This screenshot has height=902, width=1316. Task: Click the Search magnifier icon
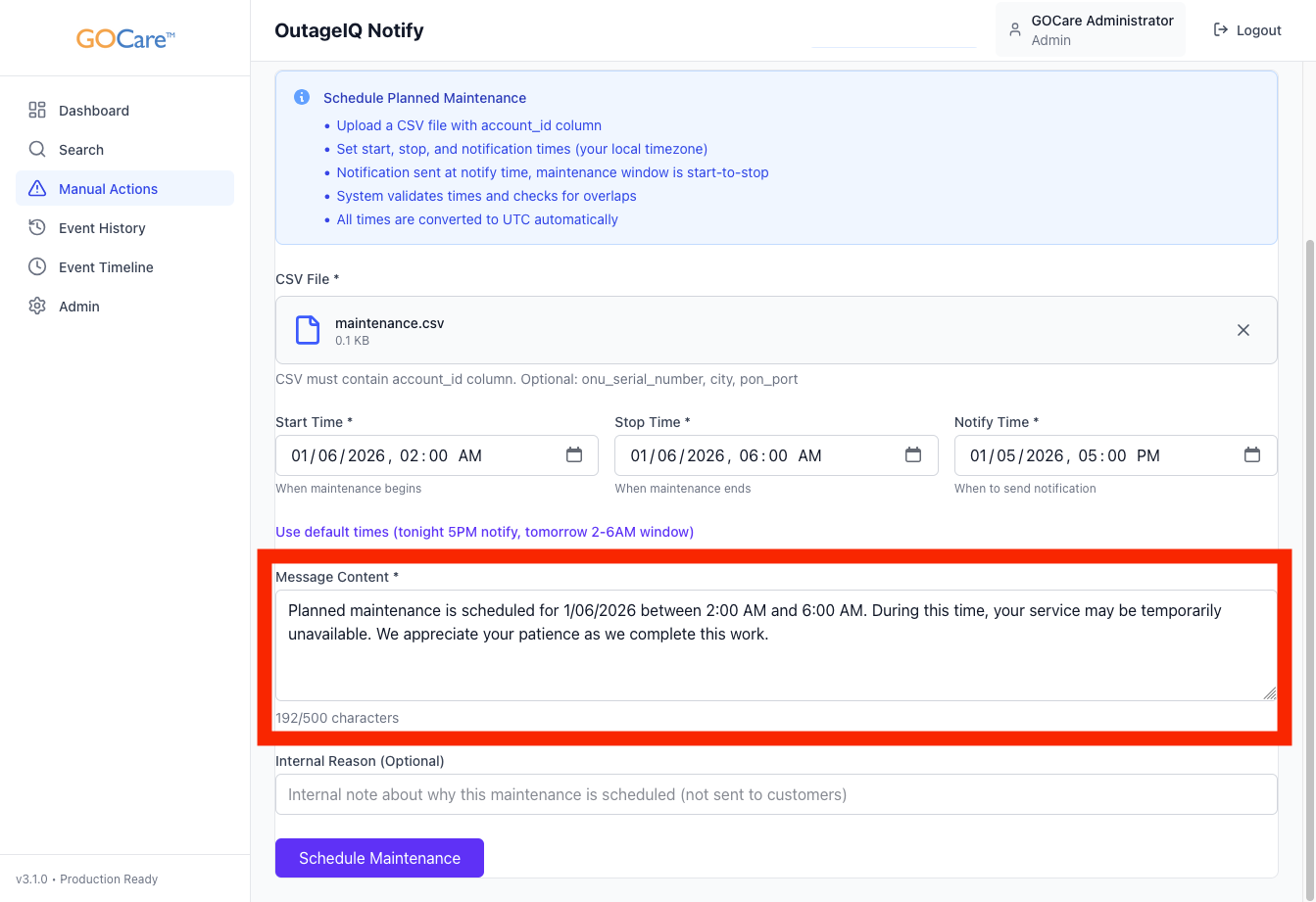click(37, 150)
